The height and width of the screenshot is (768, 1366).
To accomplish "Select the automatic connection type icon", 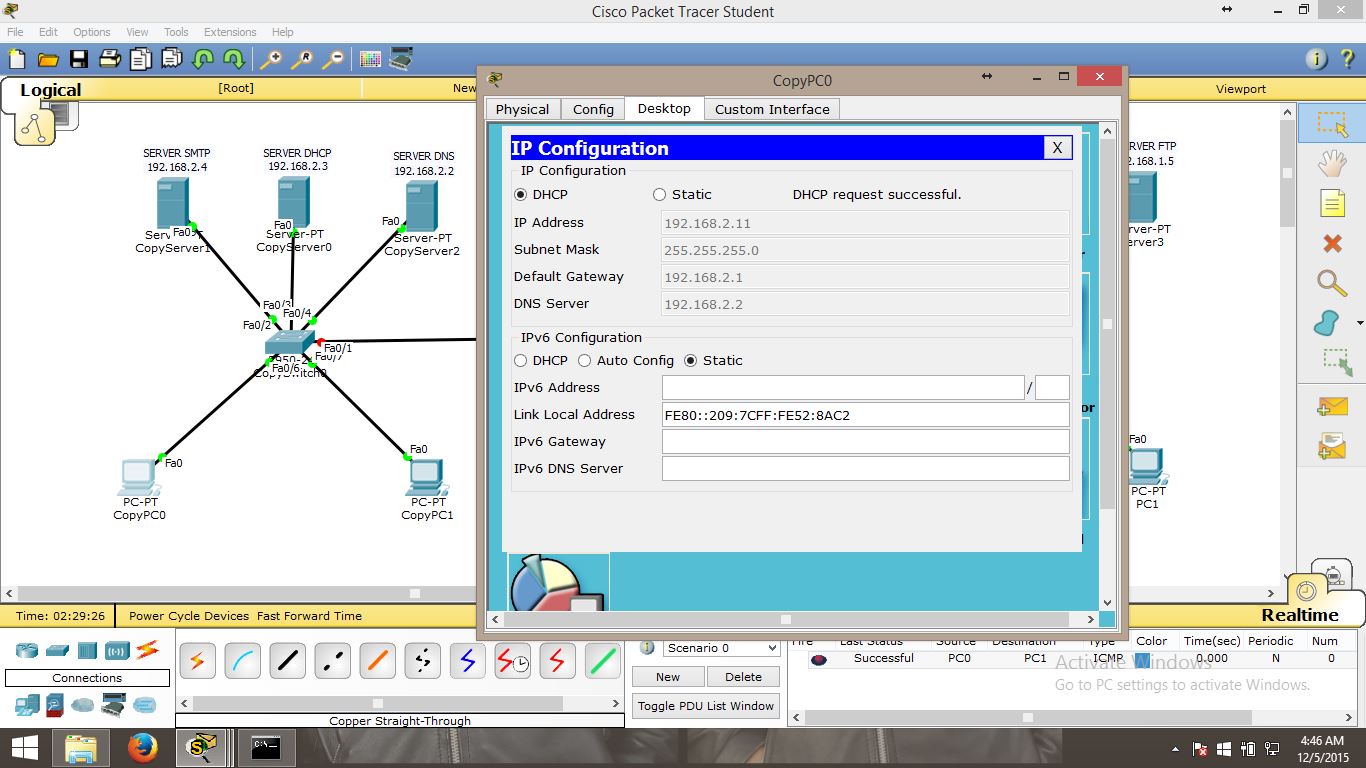I will pos(197,661).
